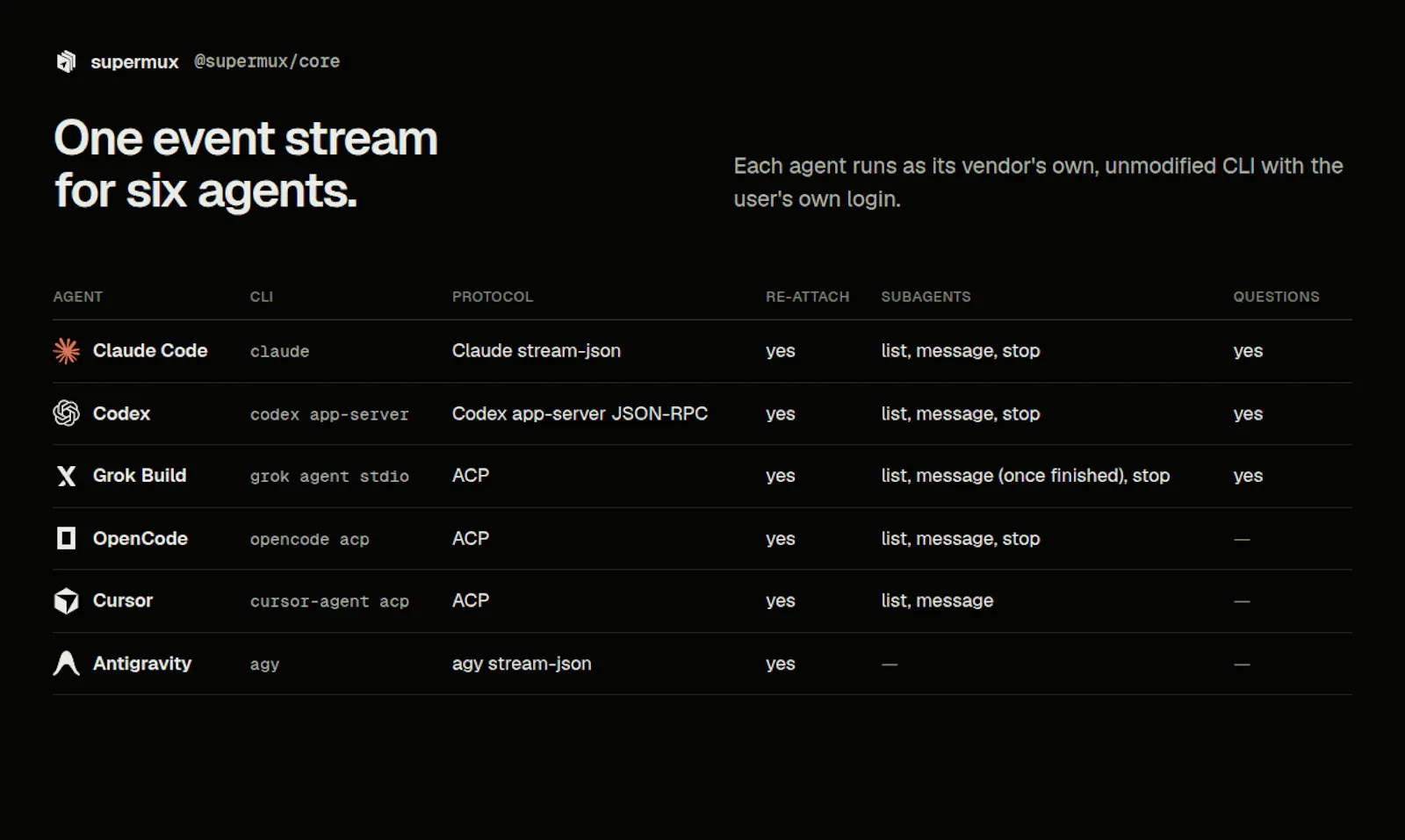Click the re-attach 'yes' in Antigravity row
This screenshot has width=1405, height=840.
[x=780, y=664]
